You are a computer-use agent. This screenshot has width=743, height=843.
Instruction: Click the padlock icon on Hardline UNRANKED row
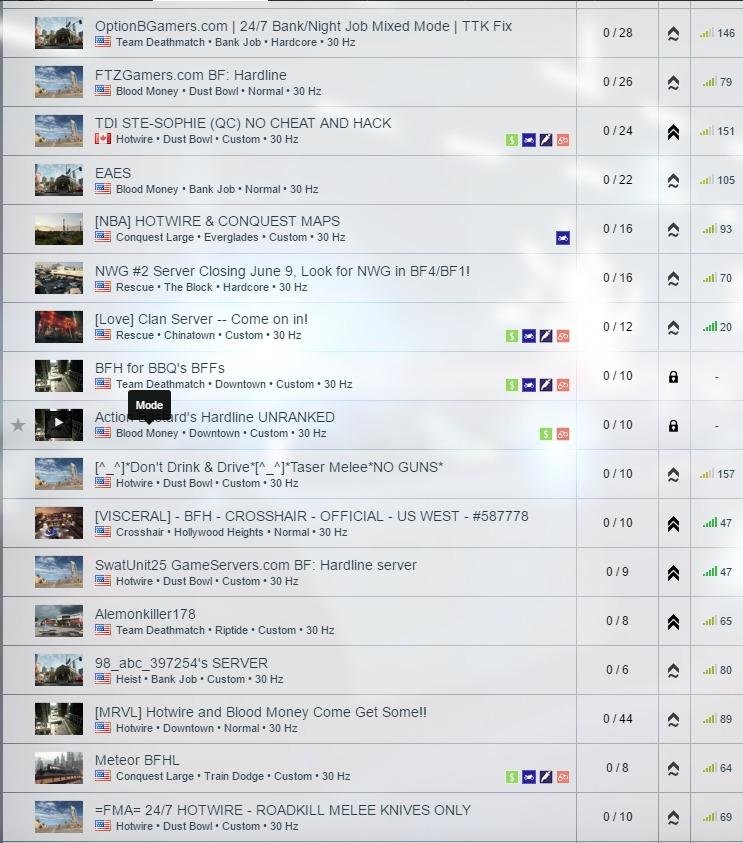tap(673, 426)
